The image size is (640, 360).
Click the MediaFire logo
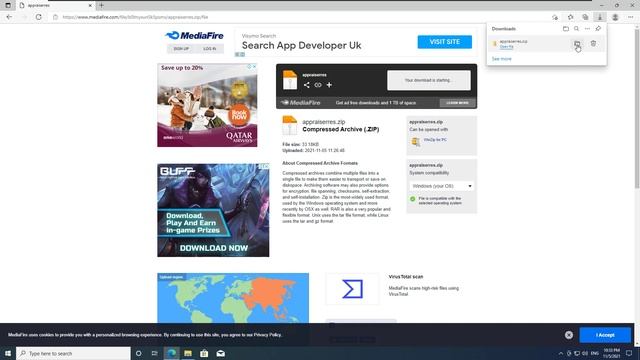[195, 36]
